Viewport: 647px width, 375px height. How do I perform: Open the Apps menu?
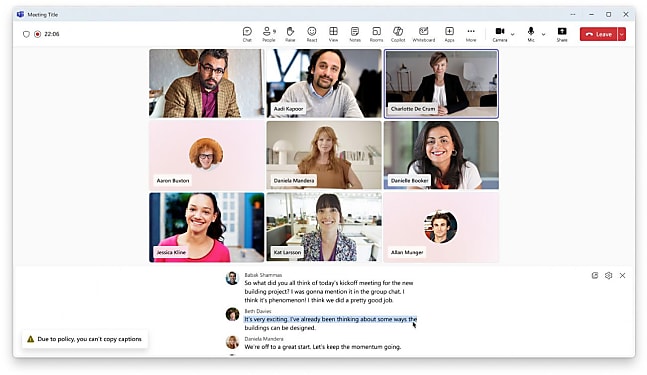coord(449,34)
